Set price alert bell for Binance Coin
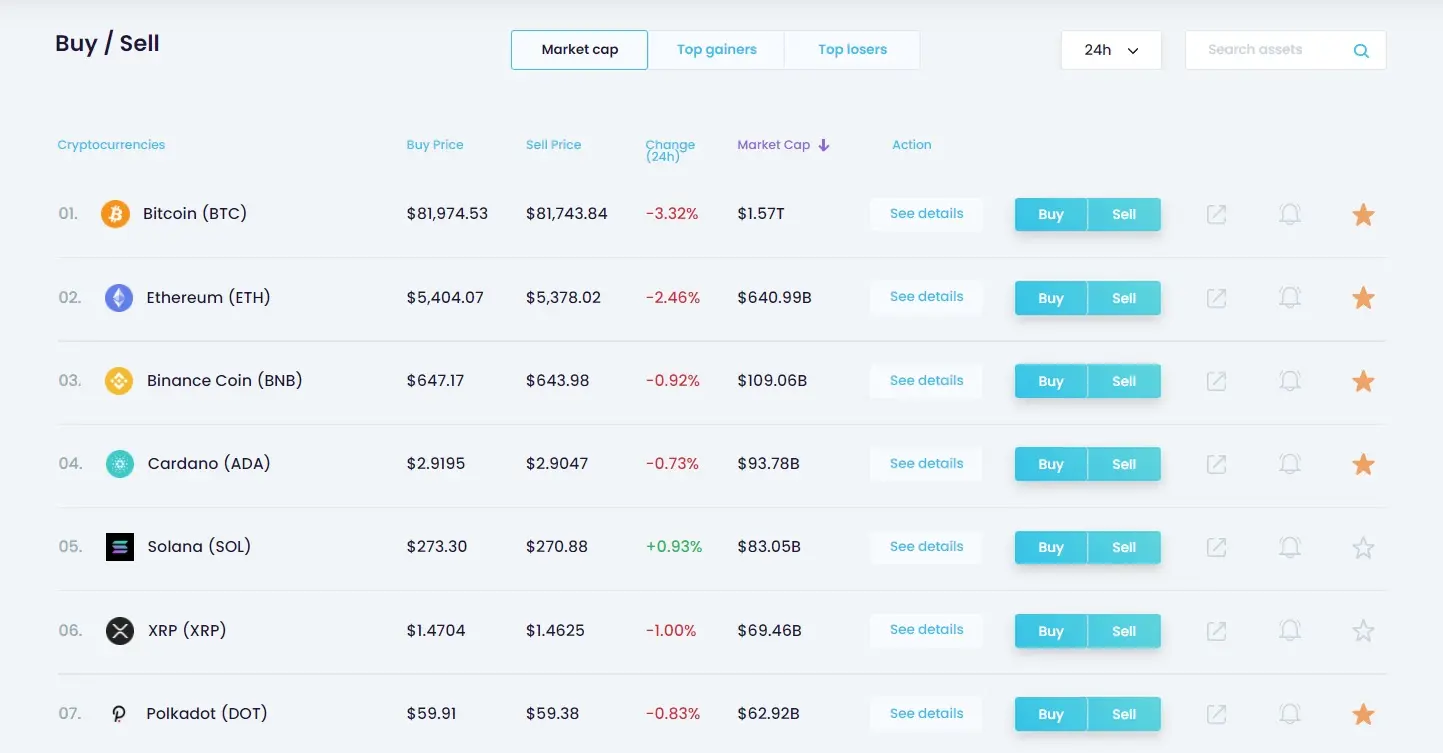The image size is (1443, 753). coord(1290,381)
